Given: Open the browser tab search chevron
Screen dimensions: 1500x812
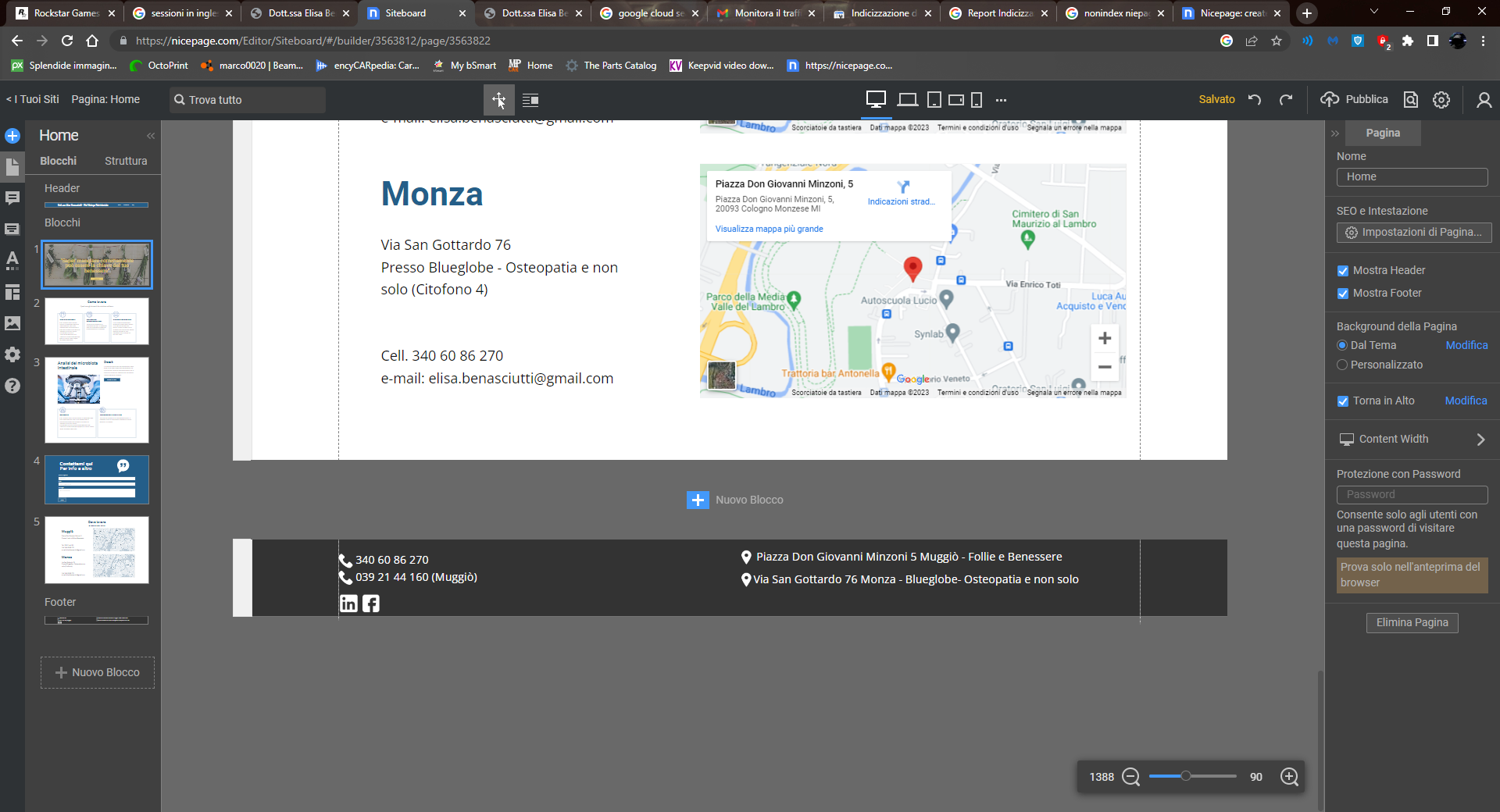Looking at the screenshot, I should [1374, 12].
